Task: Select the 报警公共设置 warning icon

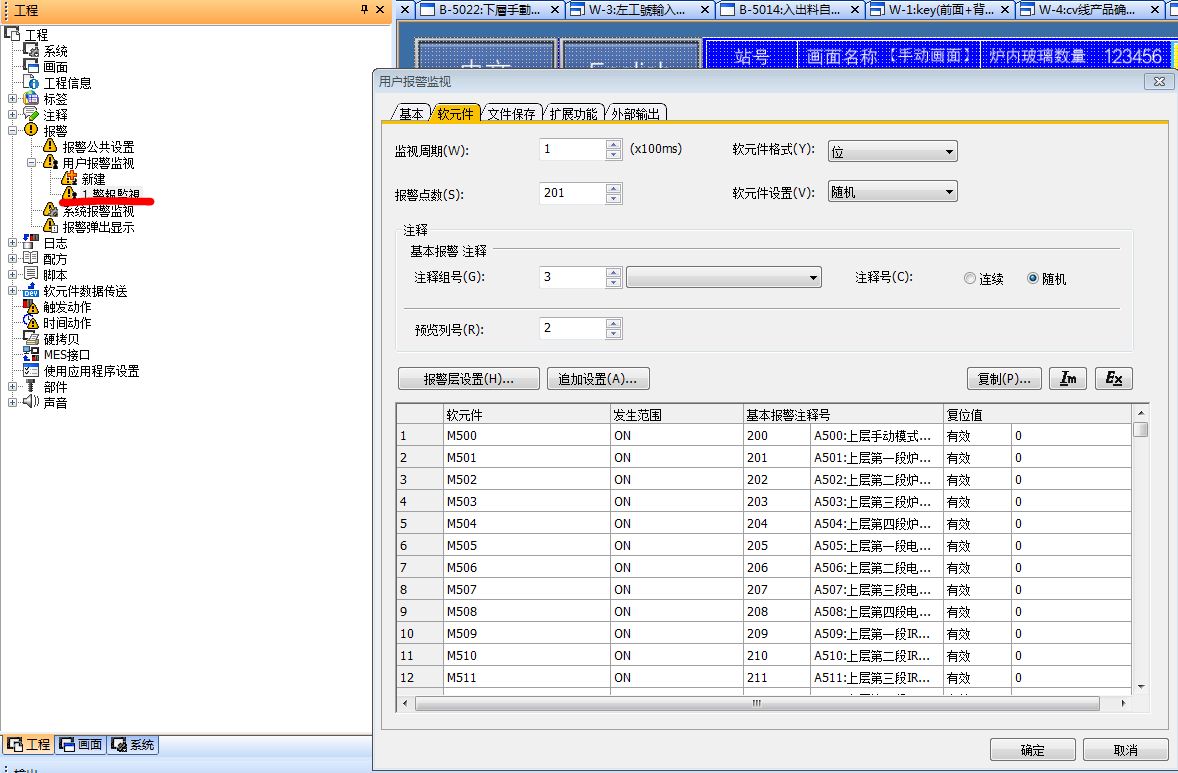Action: tap(50, 147)
